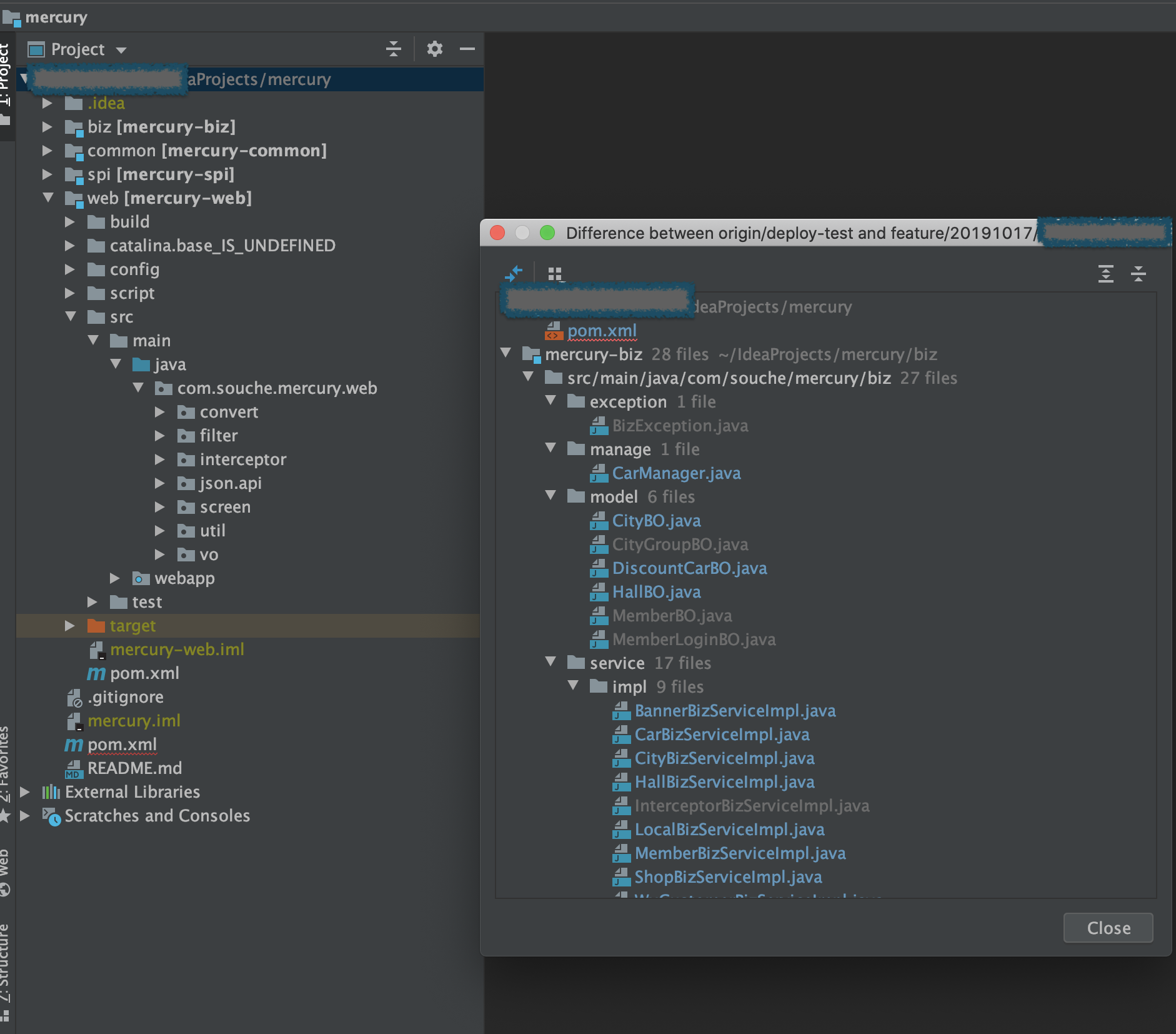This screenshot has height=1034, width=1176.
Task: Select the json.api package
Action: coord(230,483)
